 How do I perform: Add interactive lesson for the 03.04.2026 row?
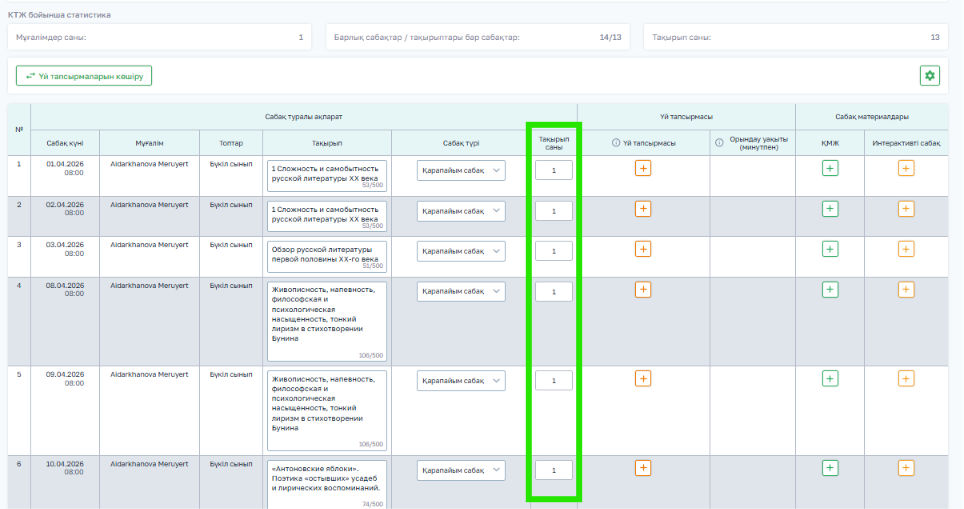[906, 249]
